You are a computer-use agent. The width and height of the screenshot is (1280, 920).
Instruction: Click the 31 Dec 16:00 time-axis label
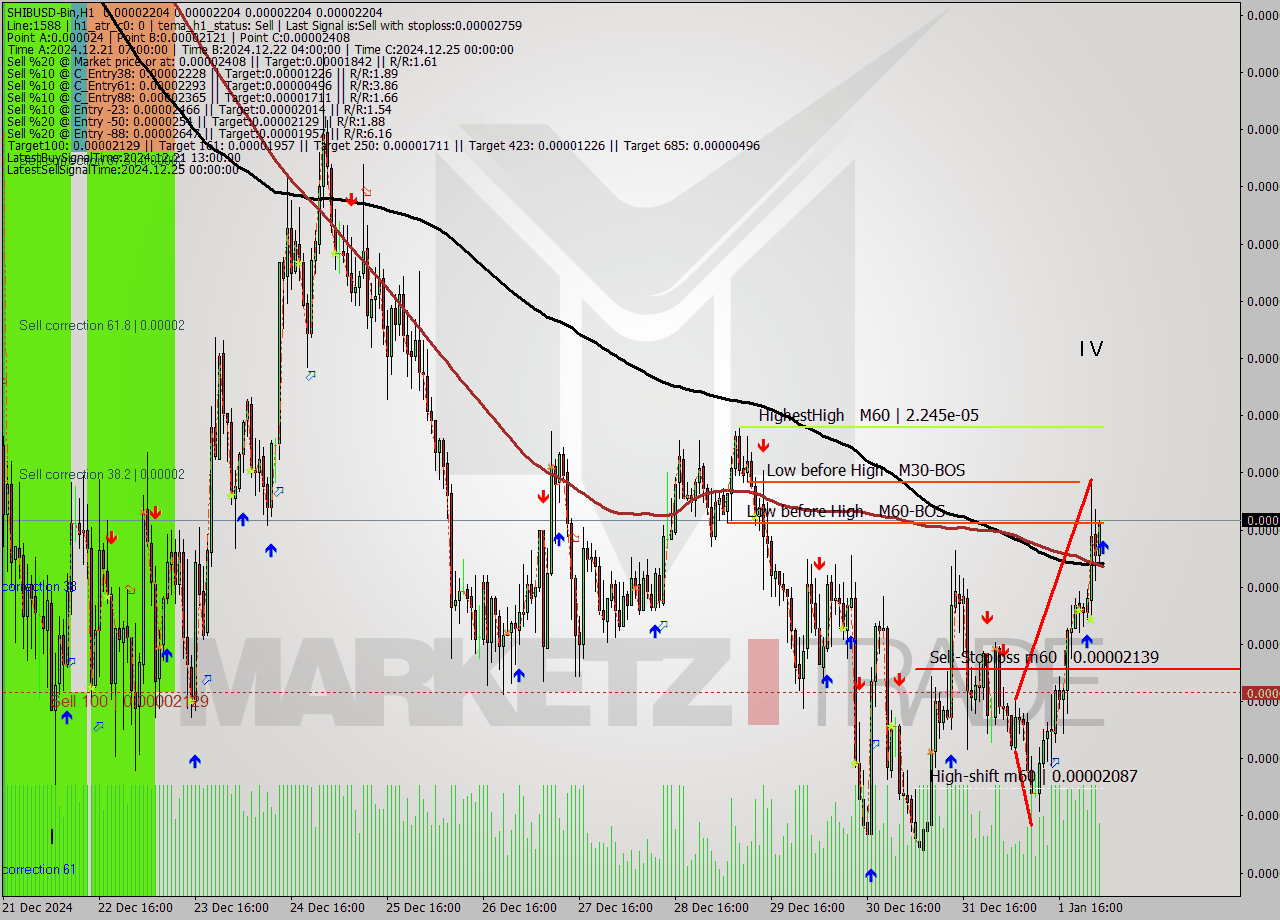point(999,908)
